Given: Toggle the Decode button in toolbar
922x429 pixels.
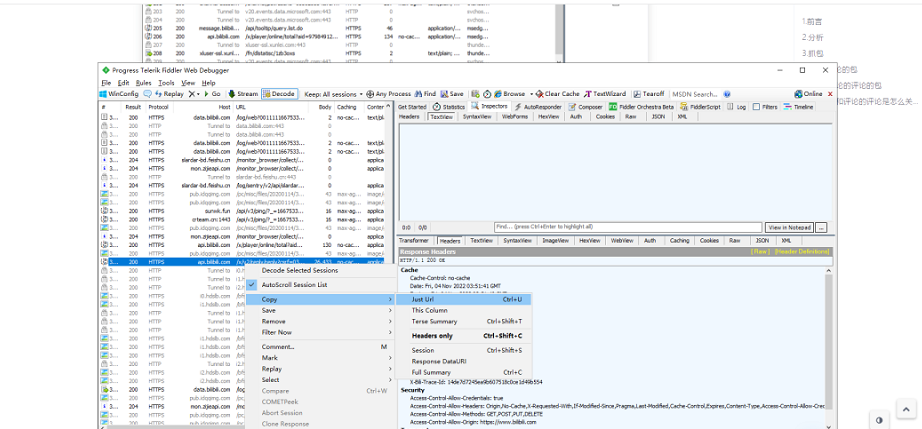Looking at the screenshot, I should point(279,94).
